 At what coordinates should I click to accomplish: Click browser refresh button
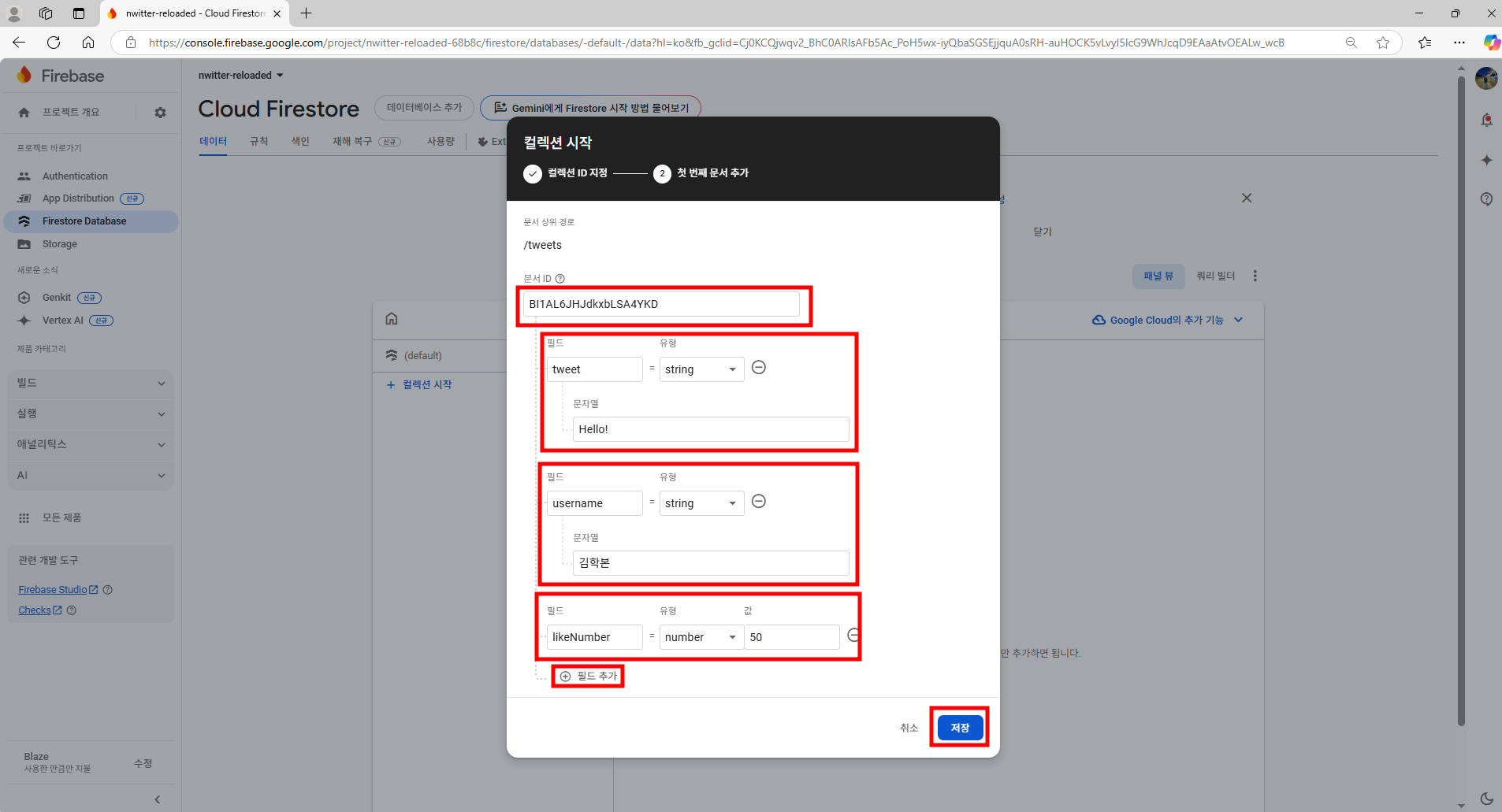(54, 43)
